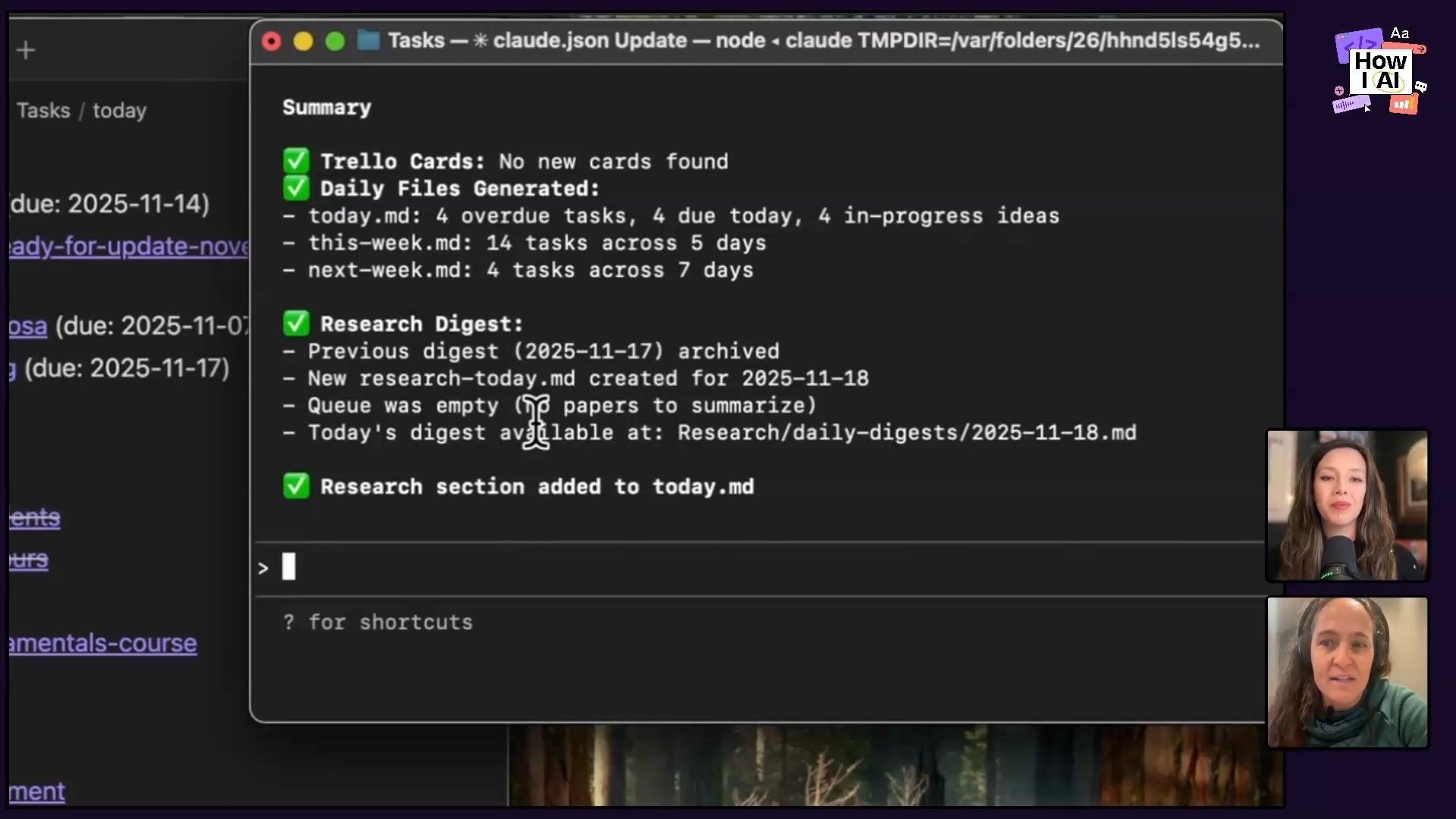
Task: Open the struck-through urs link
Action: click(x=29, y=560)
